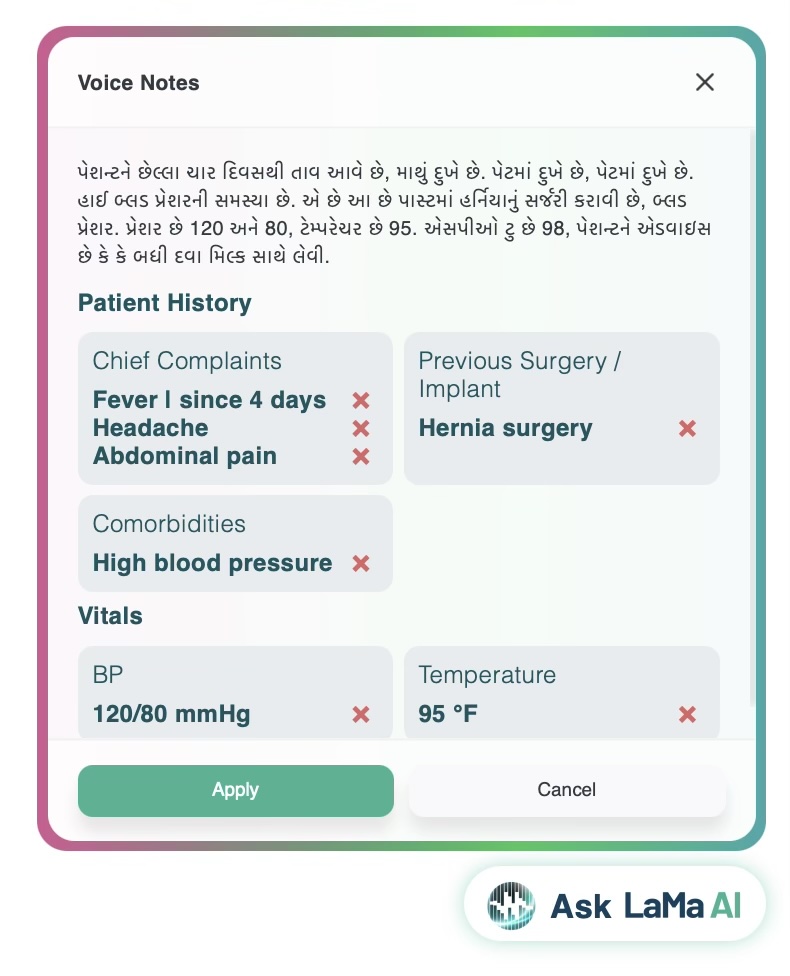Click the dialog's vertical scrollbar

(x=753, y=417)
